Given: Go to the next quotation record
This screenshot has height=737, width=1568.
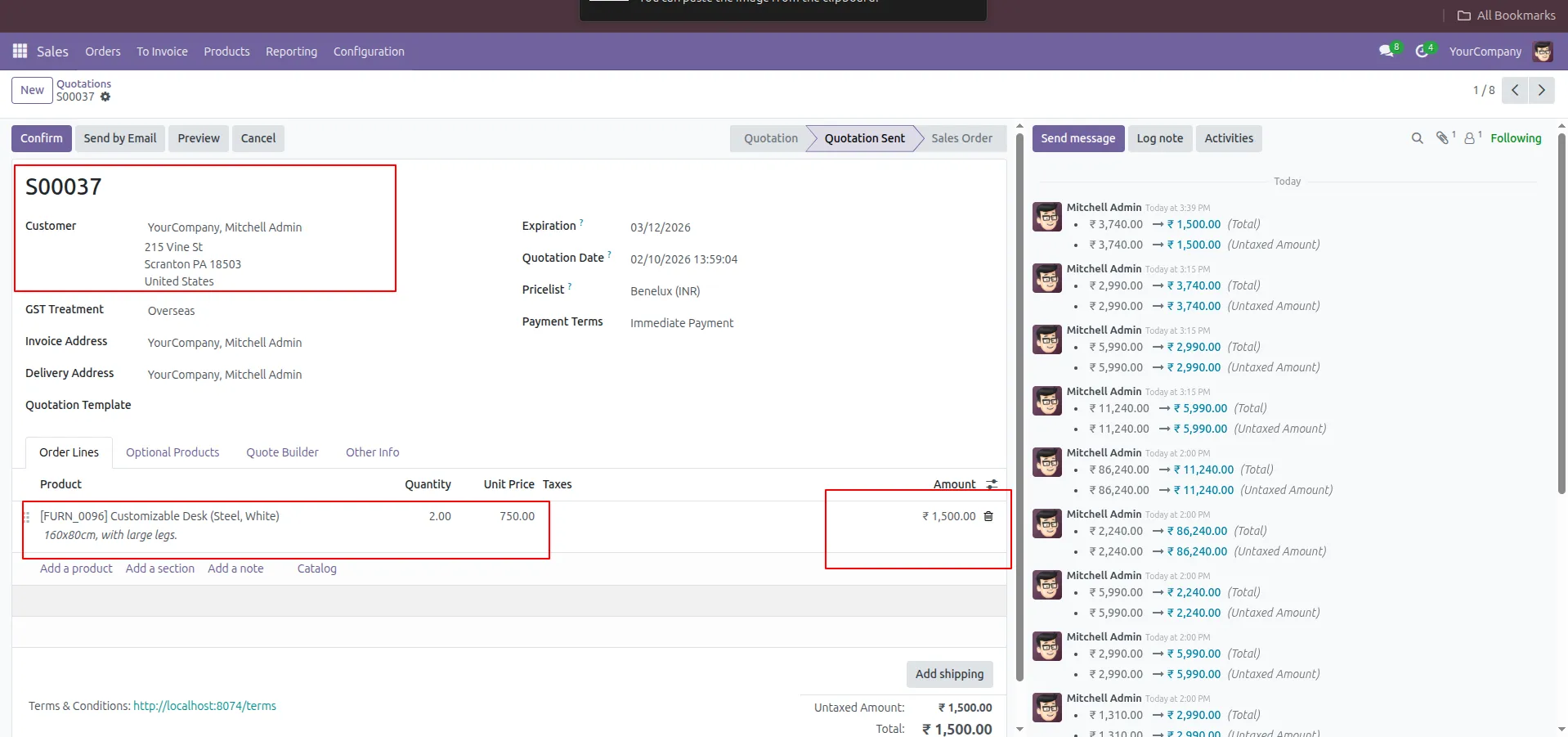Looking at the screenshot, I should 1541,90.
